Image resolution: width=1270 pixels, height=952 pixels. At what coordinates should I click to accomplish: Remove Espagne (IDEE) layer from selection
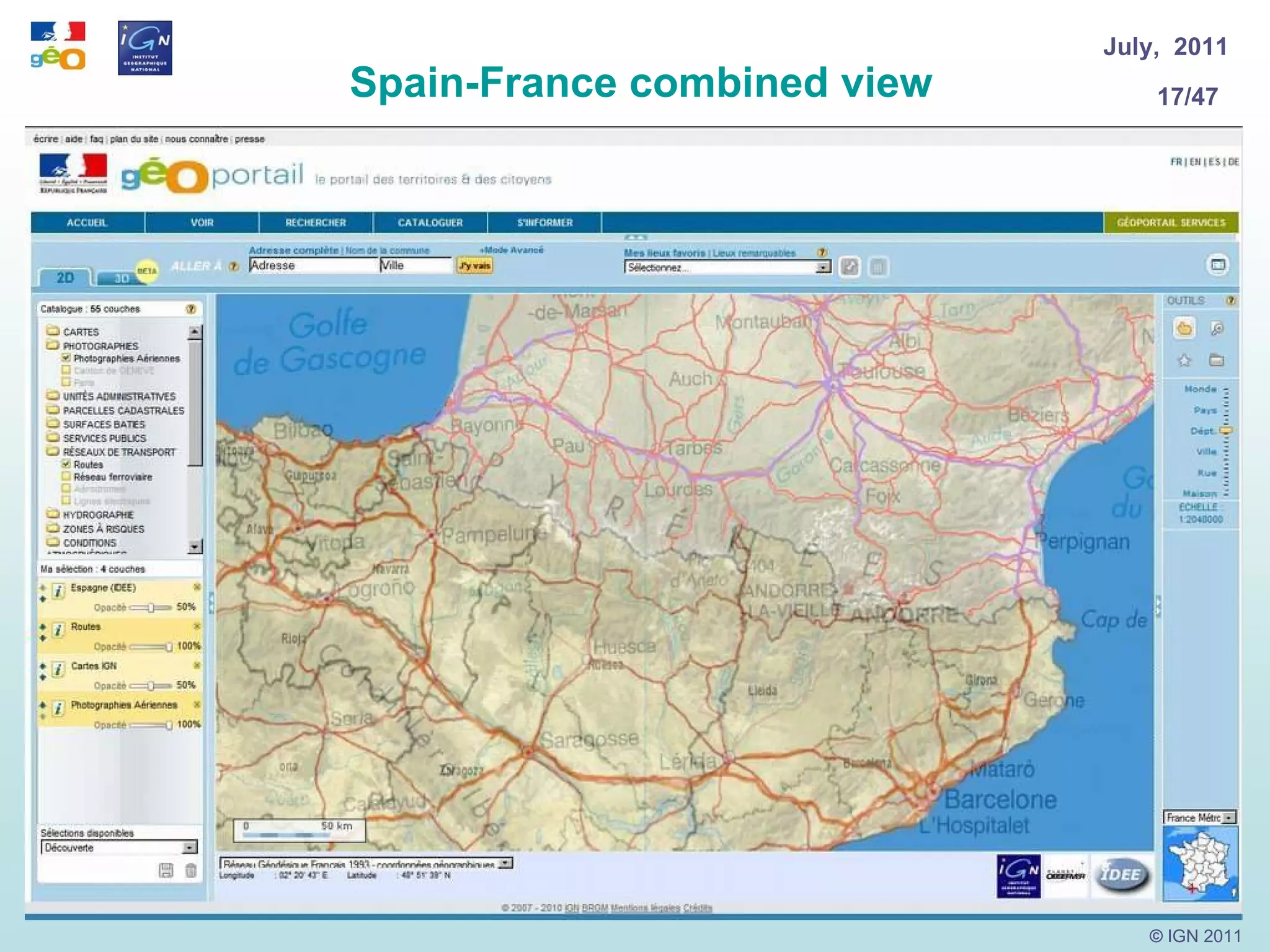[x=197, y=587]
